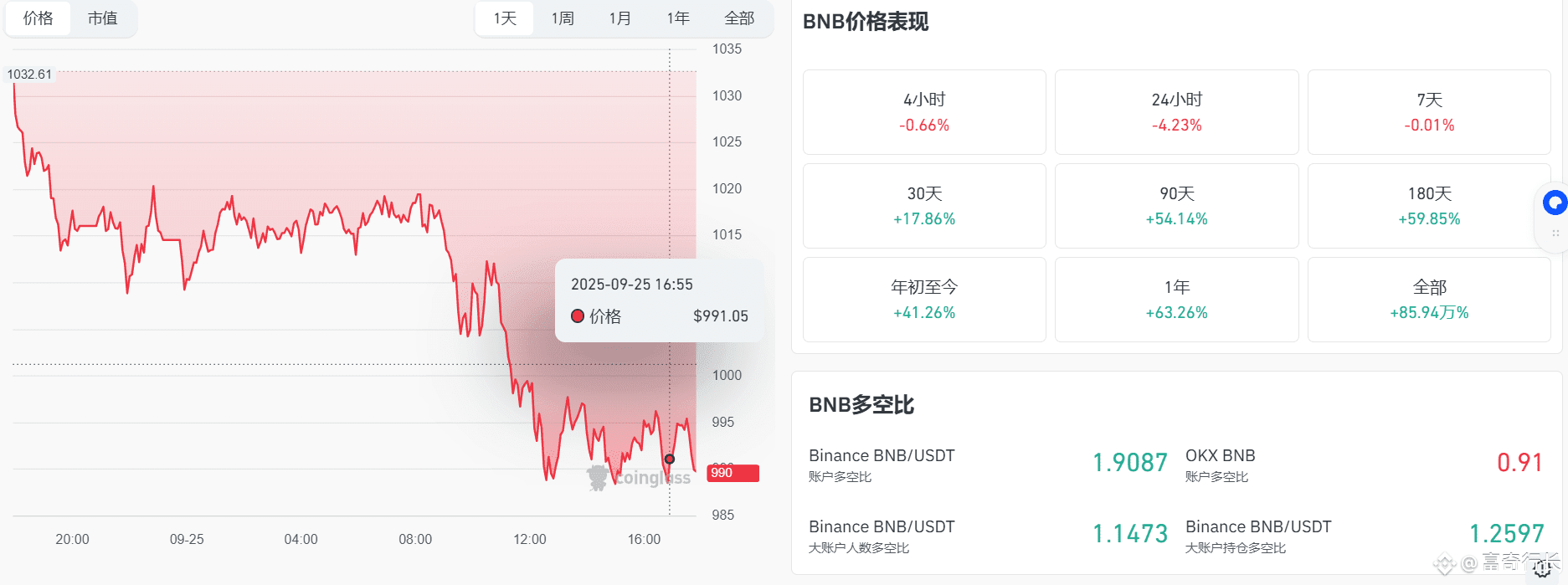Switch to the 市值 tab
This screenshot has height=585, width=1568.
[x=102, y=18]
